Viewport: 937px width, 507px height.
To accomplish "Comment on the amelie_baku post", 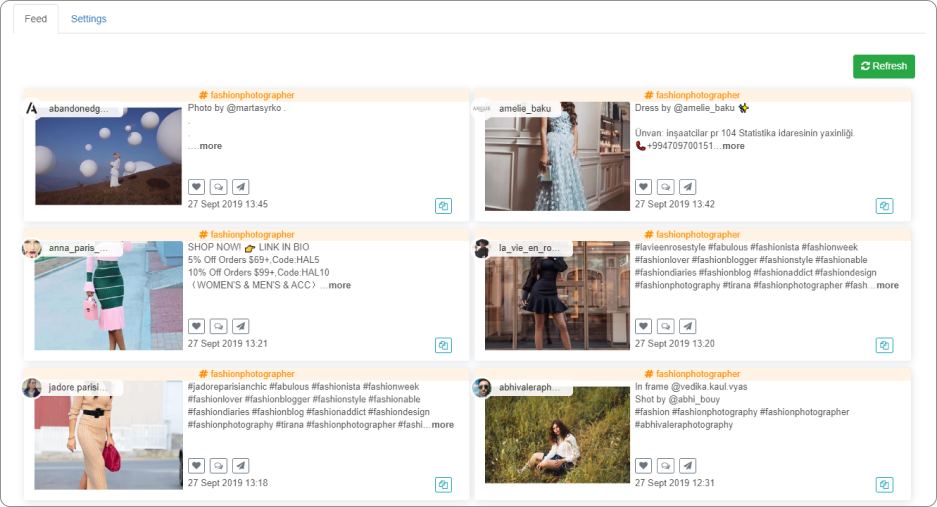I will coord(665,187).
